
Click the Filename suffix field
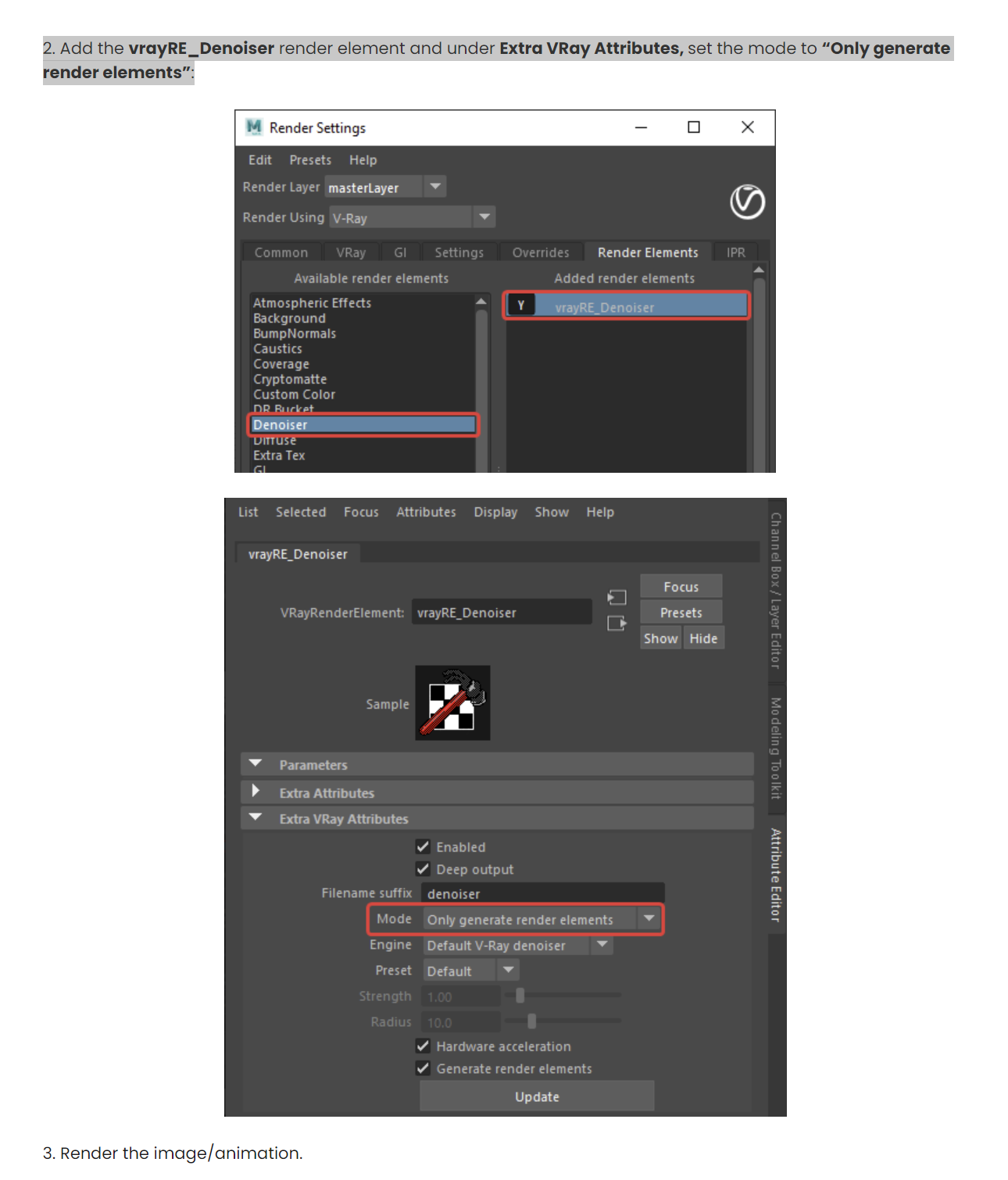(542, 892)
